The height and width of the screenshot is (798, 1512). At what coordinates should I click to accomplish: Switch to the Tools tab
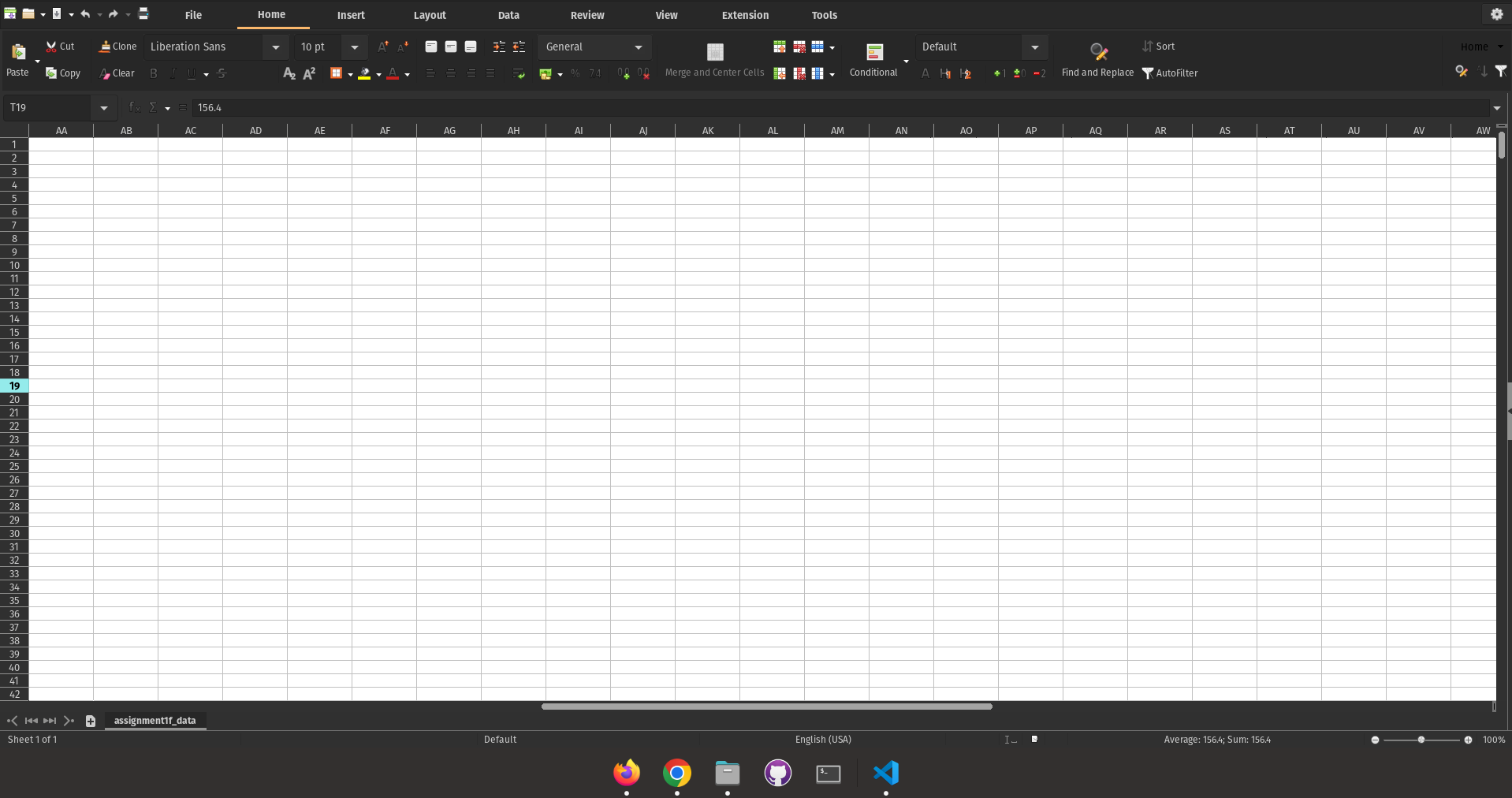click(x=825, y=15)
